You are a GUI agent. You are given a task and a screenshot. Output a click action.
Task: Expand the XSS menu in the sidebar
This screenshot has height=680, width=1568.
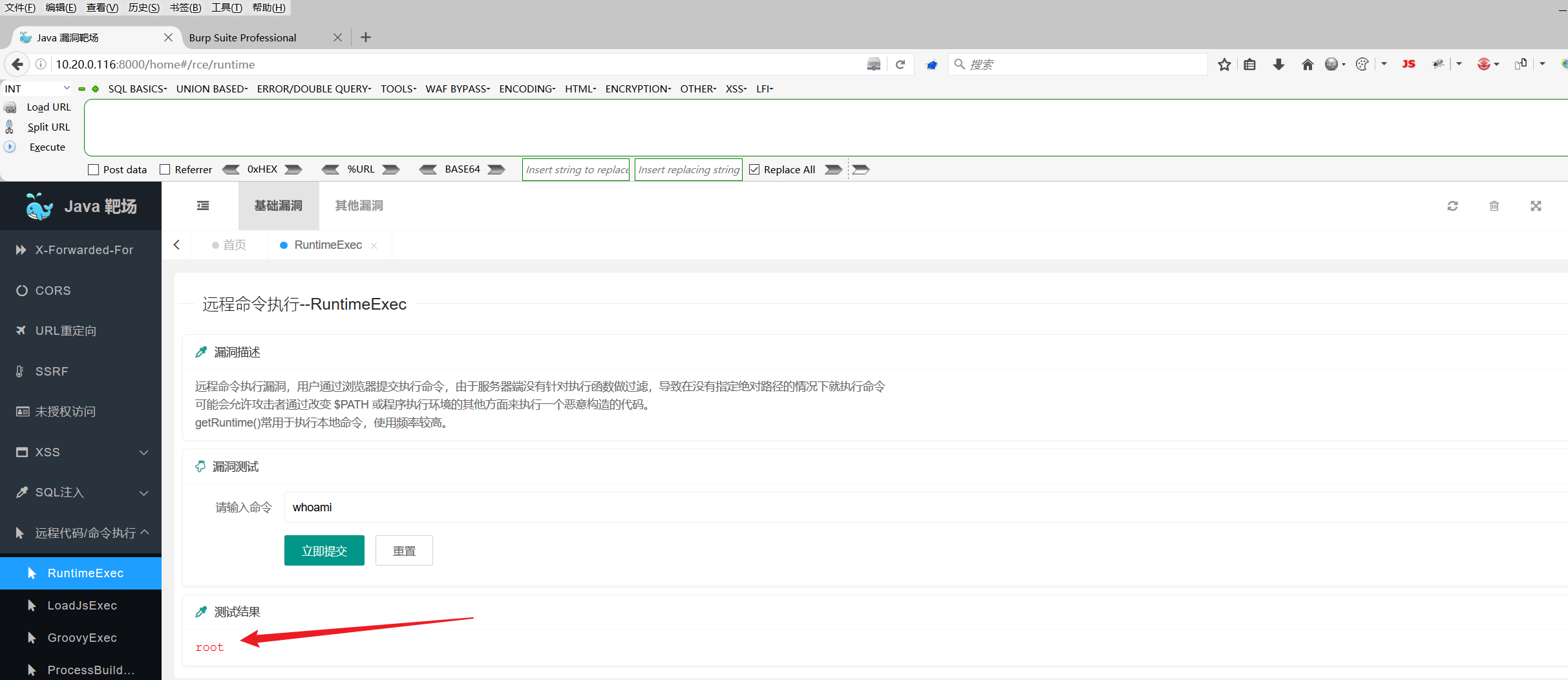tap(81, 452)
